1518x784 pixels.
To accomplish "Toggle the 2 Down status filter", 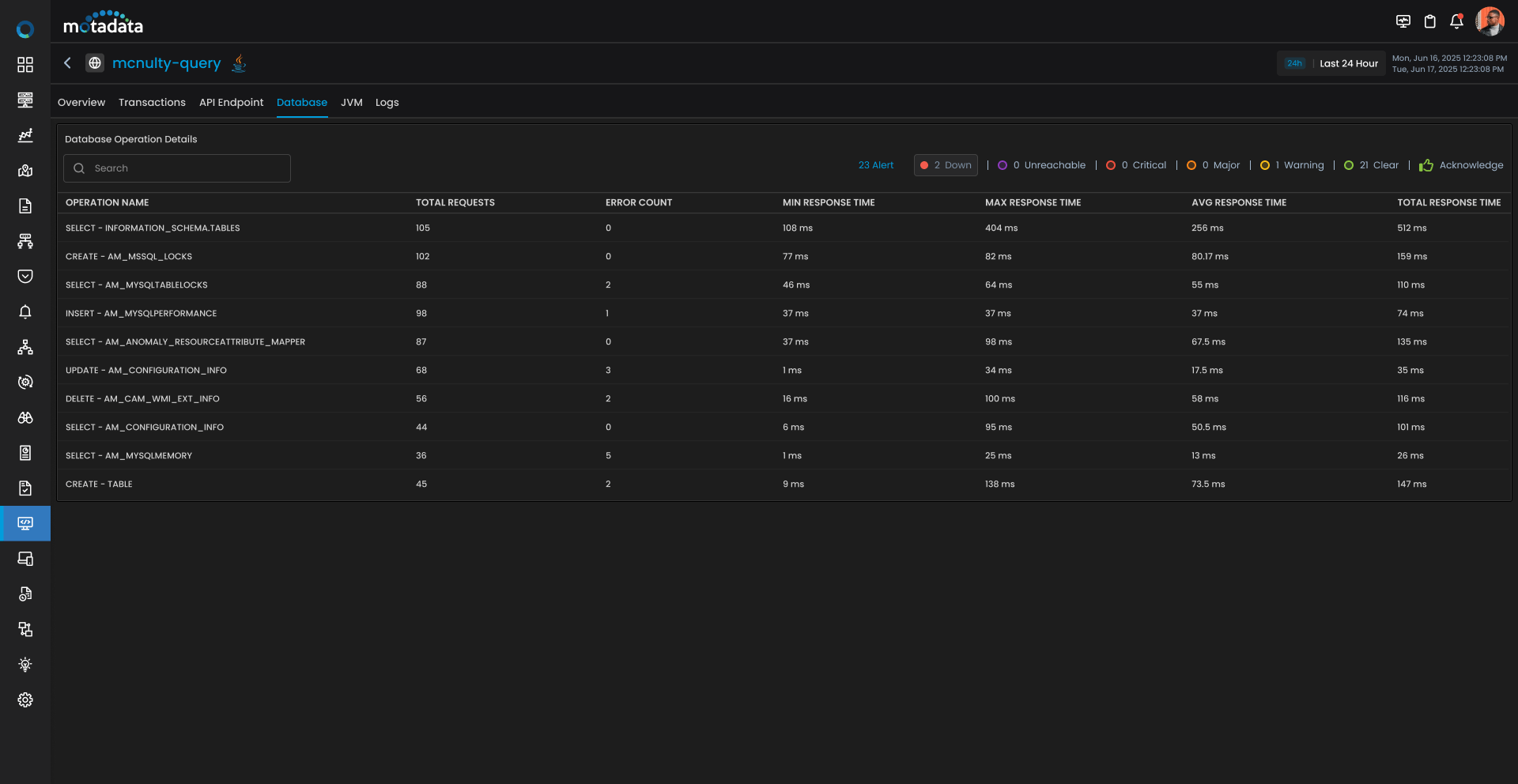I will click(946, 165).
